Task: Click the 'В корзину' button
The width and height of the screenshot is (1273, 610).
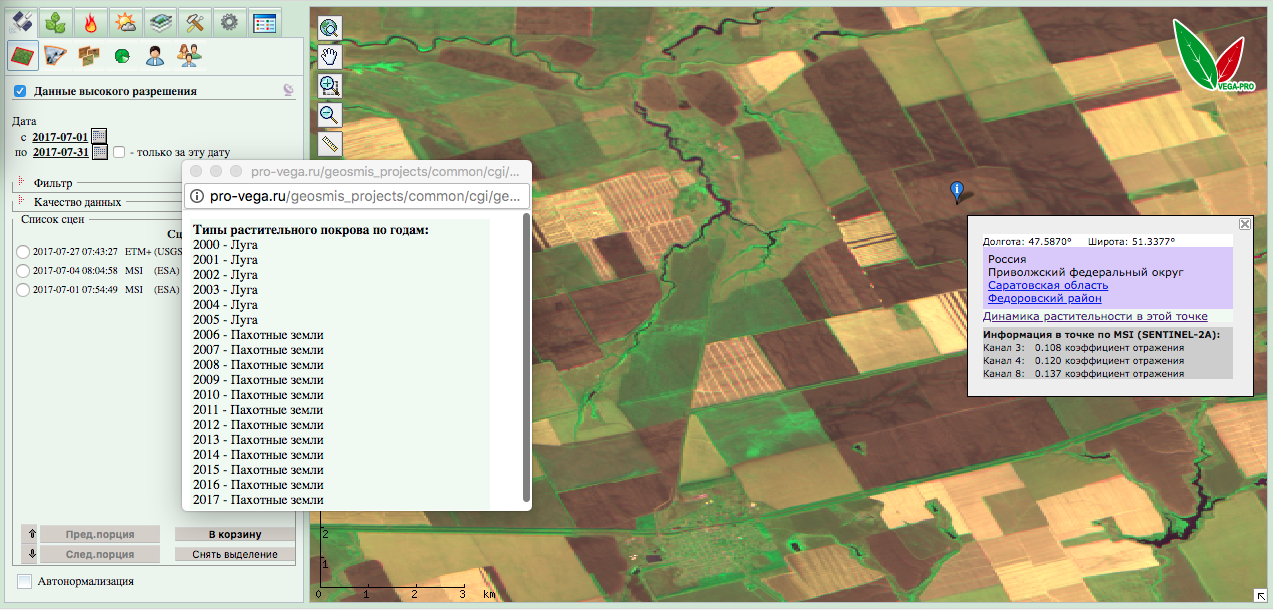Action: tap(235, 534)
